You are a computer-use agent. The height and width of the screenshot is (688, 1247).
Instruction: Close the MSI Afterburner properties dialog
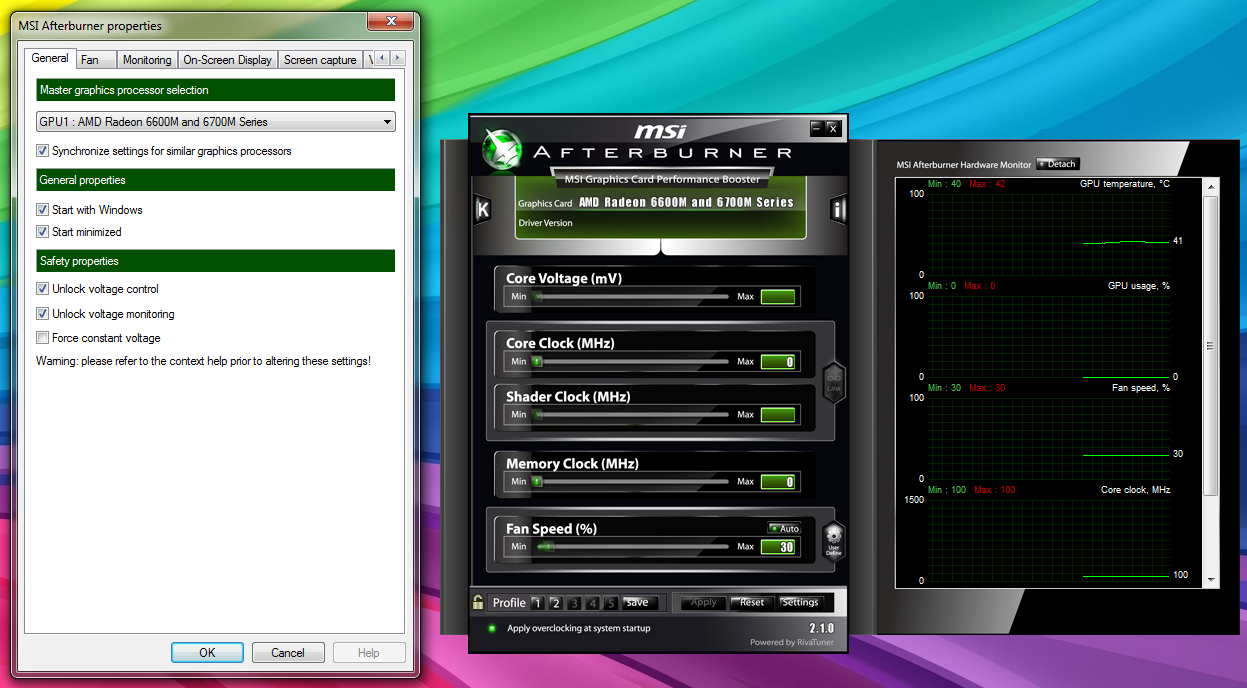pos(391,22)
